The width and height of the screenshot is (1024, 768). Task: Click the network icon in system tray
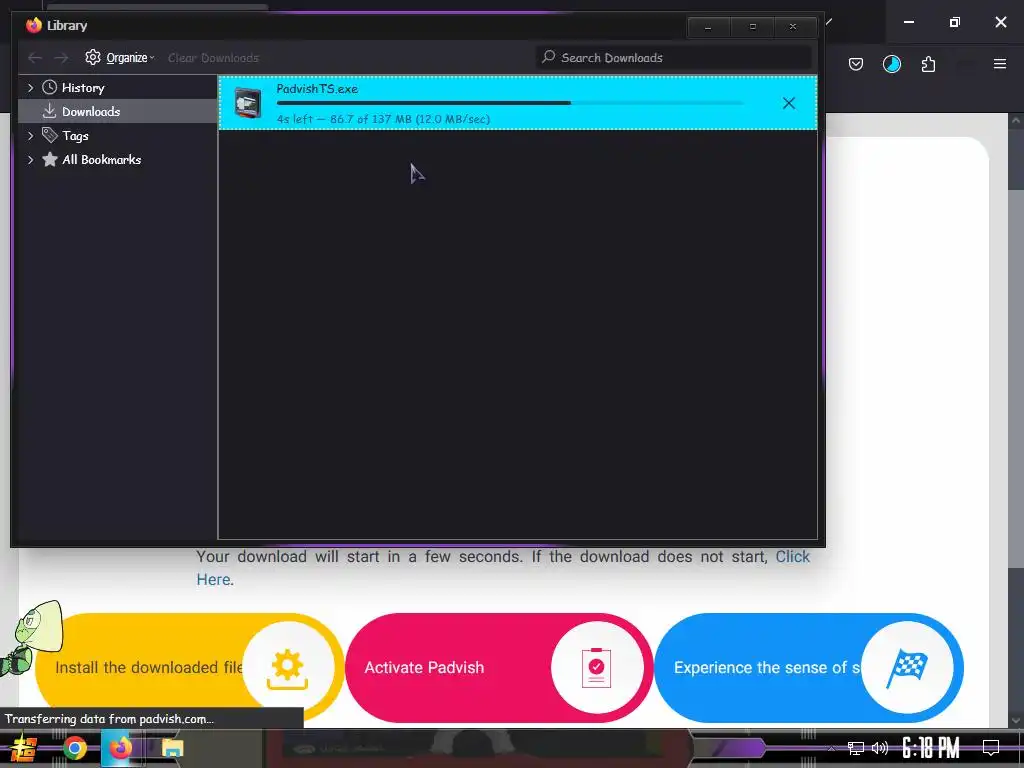click(856, 748)
